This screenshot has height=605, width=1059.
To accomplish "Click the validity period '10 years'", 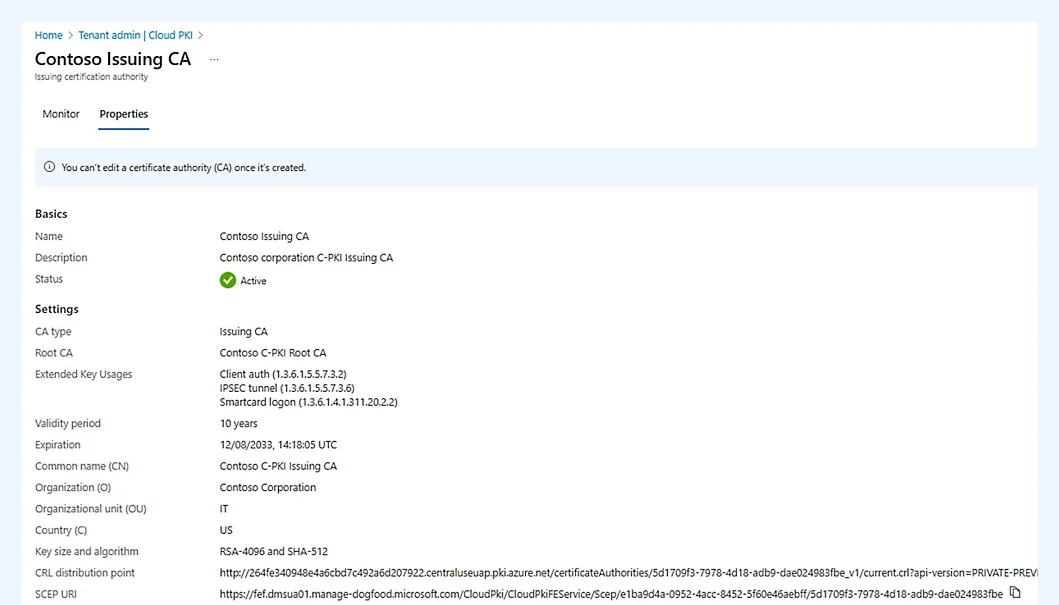I will (x=238, y=423).
